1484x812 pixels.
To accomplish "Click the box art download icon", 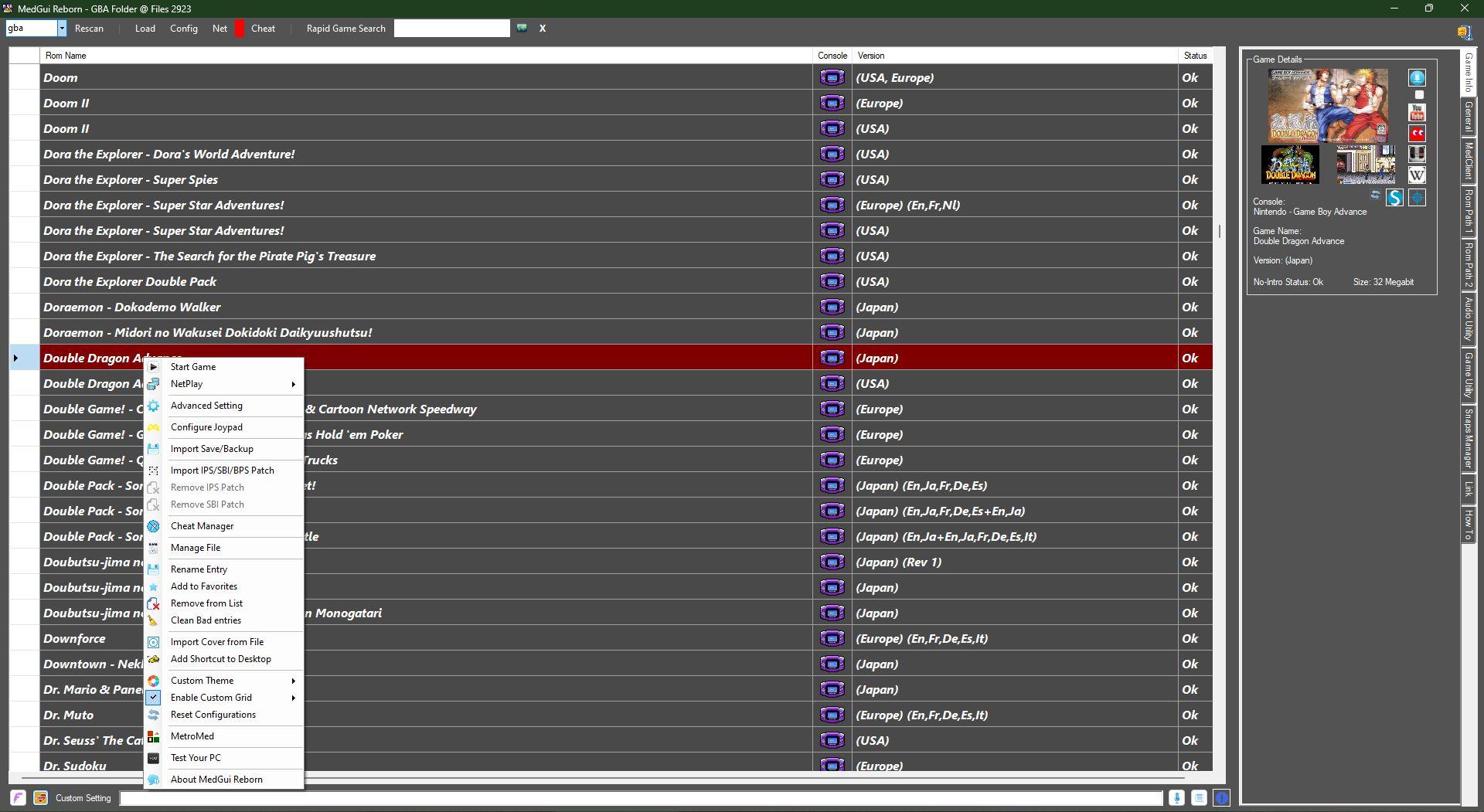I will 1417,77.
